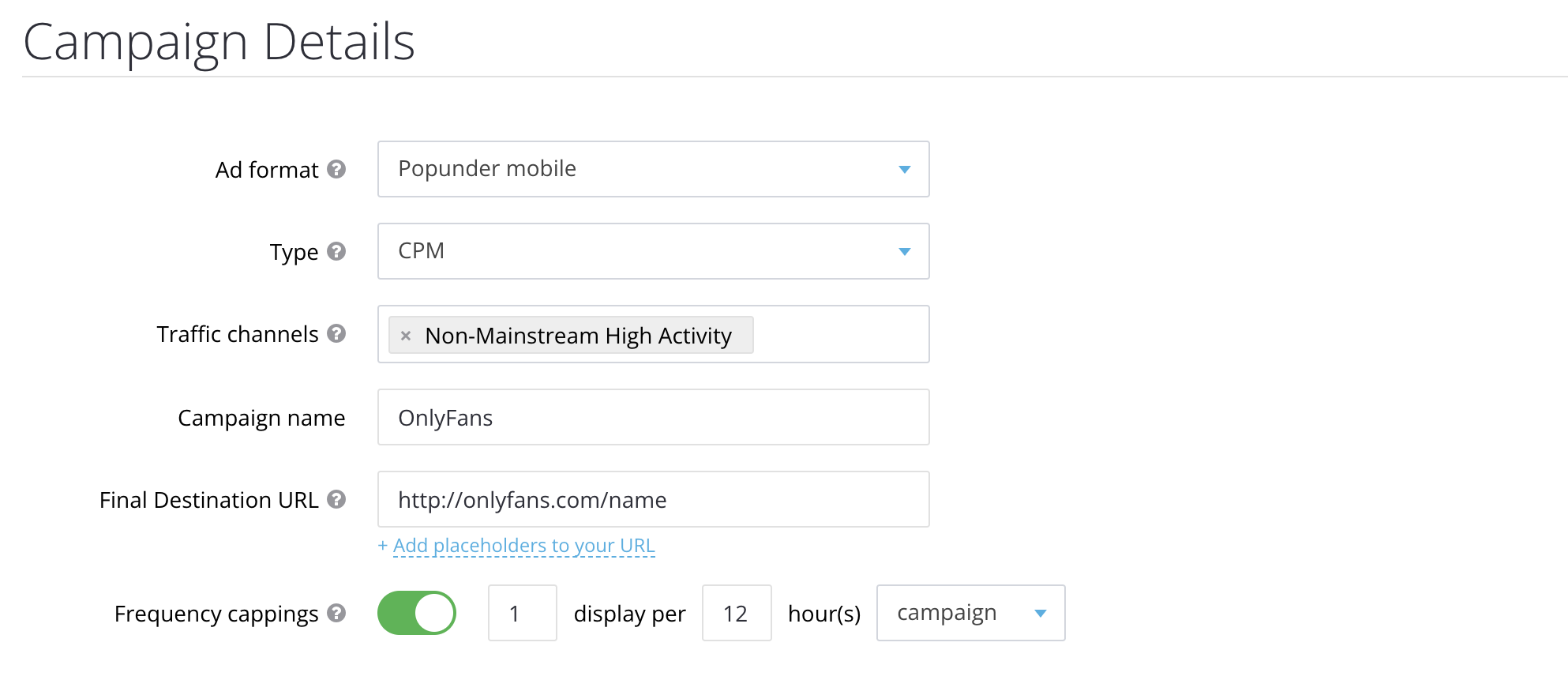Remove the Non-Mainstream High Activity tag

406,336
